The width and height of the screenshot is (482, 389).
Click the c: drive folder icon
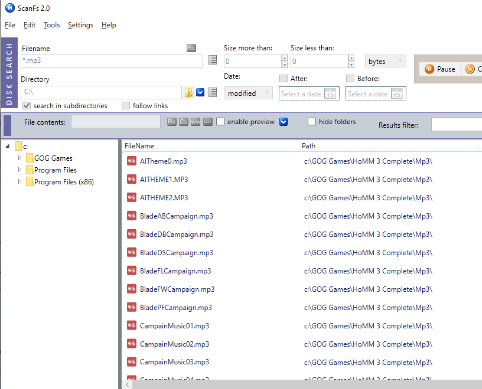(19, 146)
